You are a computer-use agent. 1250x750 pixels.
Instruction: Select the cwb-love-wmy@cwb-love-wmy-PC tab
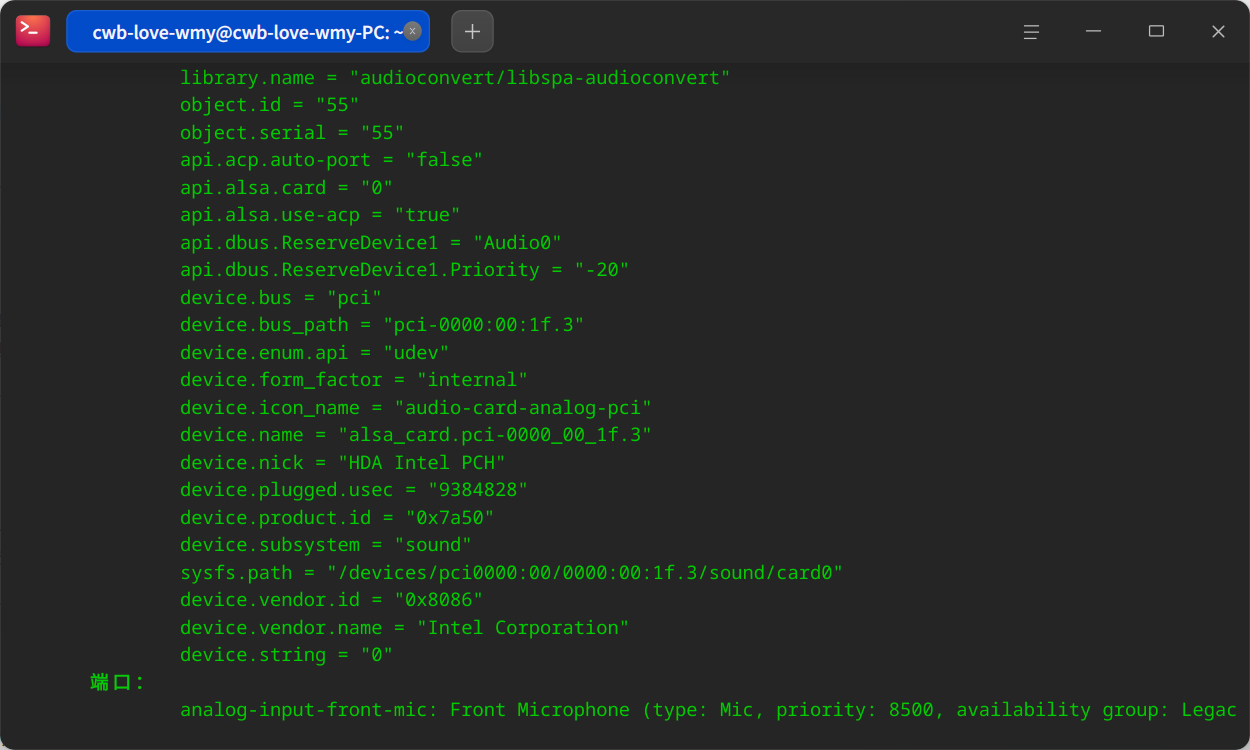click(248, 31)
